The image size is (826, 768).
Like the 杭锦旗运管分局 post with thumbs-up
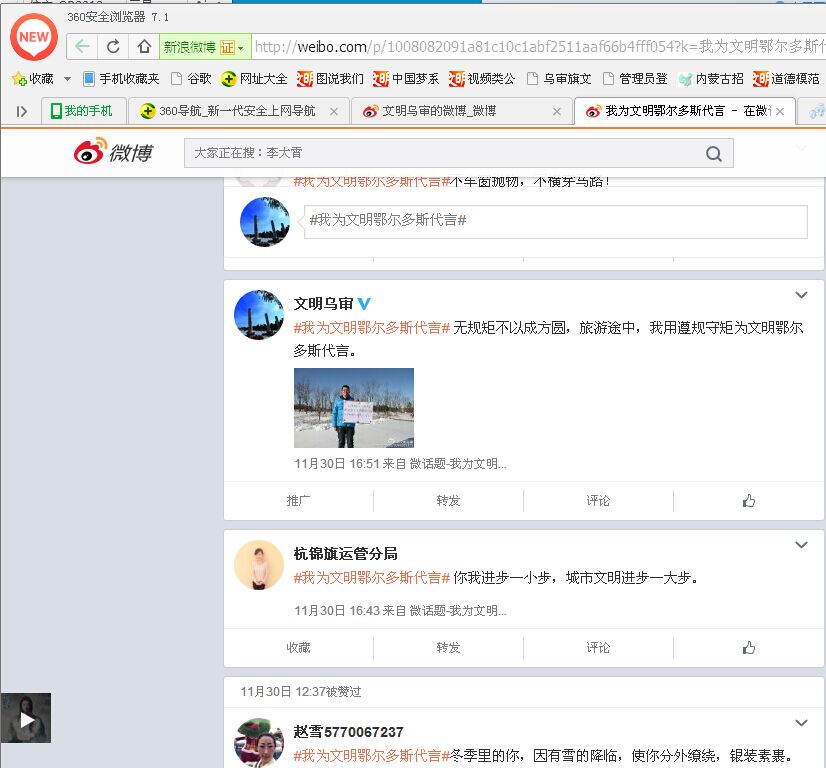749,647
